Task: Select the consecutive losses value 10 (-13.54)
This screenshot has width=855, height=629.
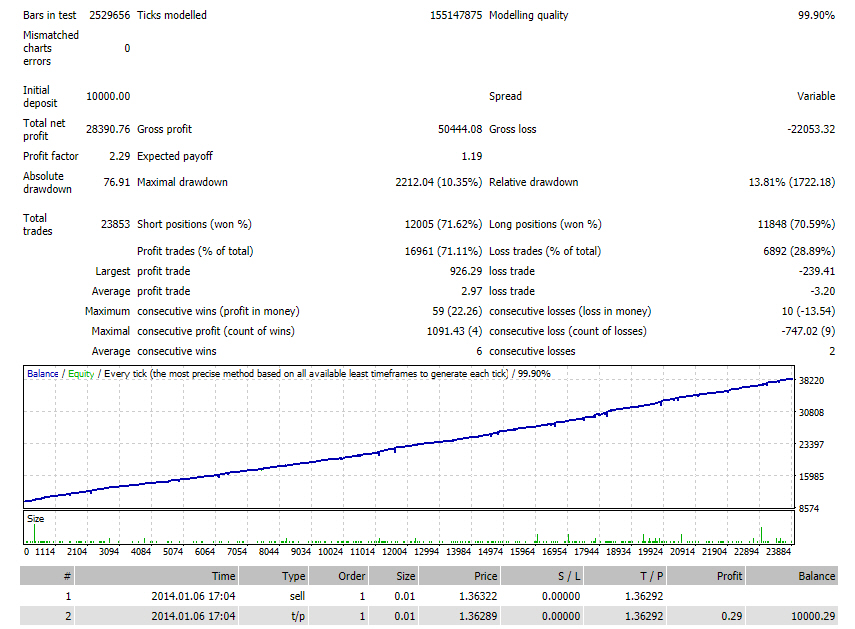Action: (808, 311)
